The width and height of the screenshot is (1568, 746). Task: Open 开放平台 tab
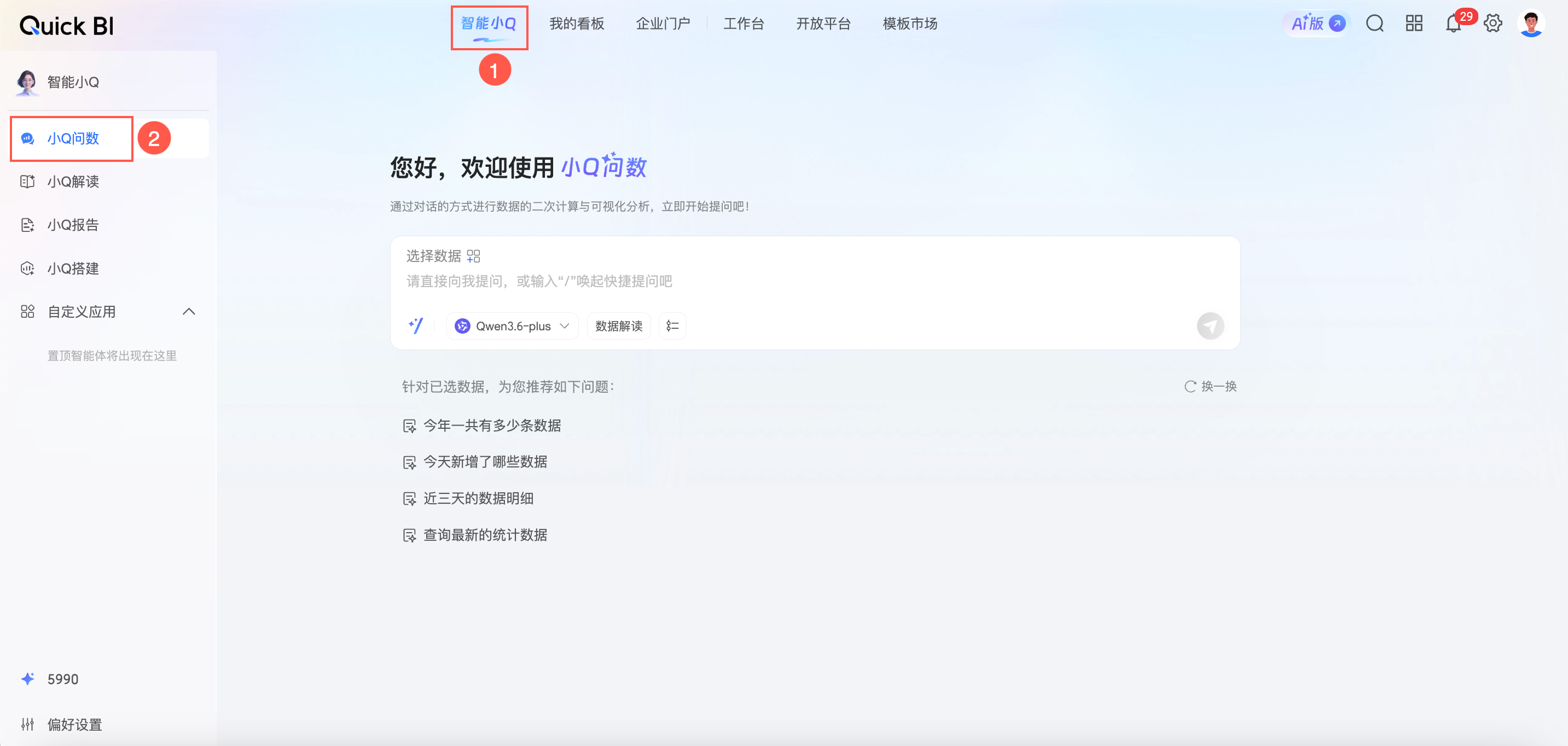pos(823,24)
